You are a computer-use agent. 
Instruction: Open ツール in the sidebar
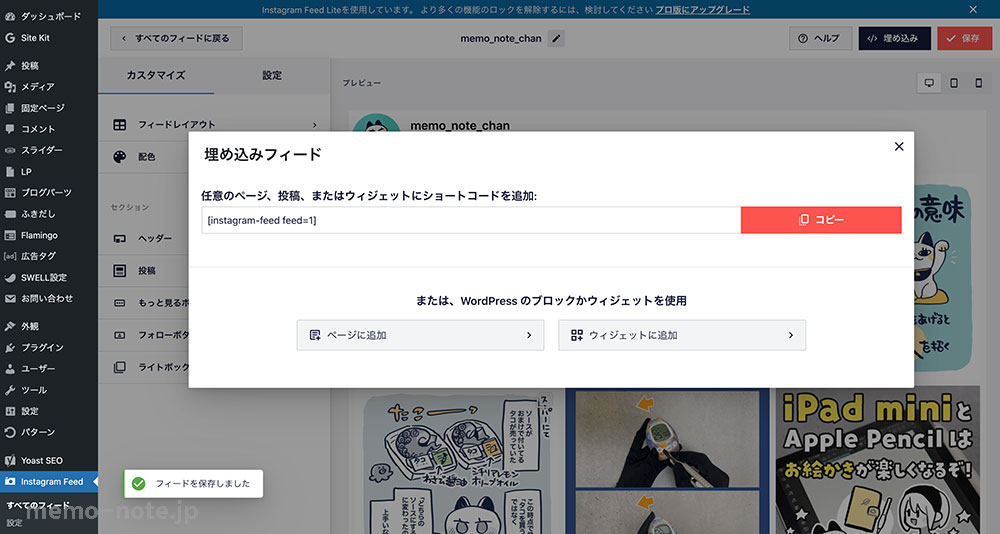pos(49,390)
